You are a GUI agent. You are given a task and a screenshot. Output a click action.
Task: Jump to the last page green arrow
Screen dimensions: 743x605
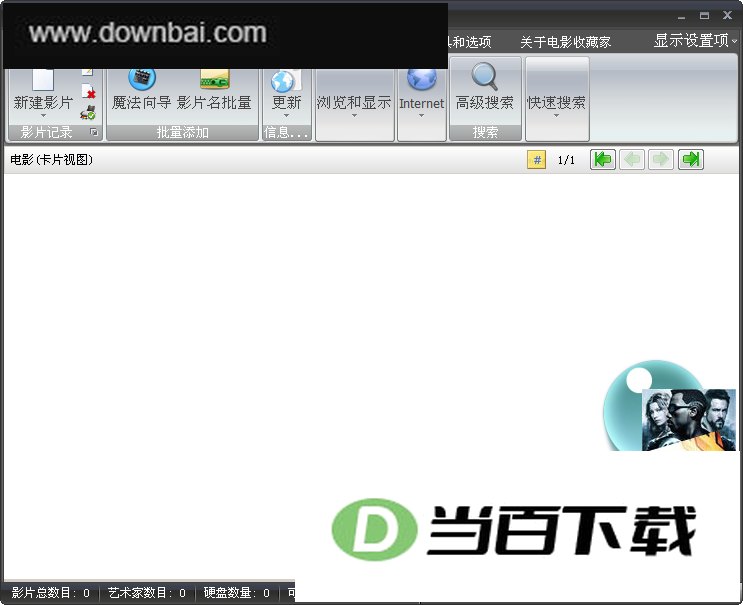[690, 160]
